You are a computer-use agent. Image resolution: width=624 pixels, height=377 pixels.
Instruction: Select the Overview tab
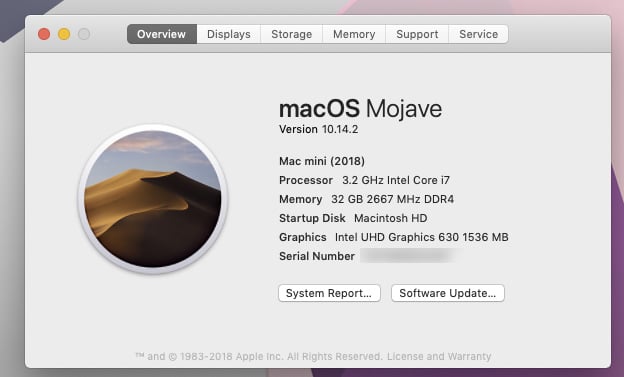coord(162,34)
